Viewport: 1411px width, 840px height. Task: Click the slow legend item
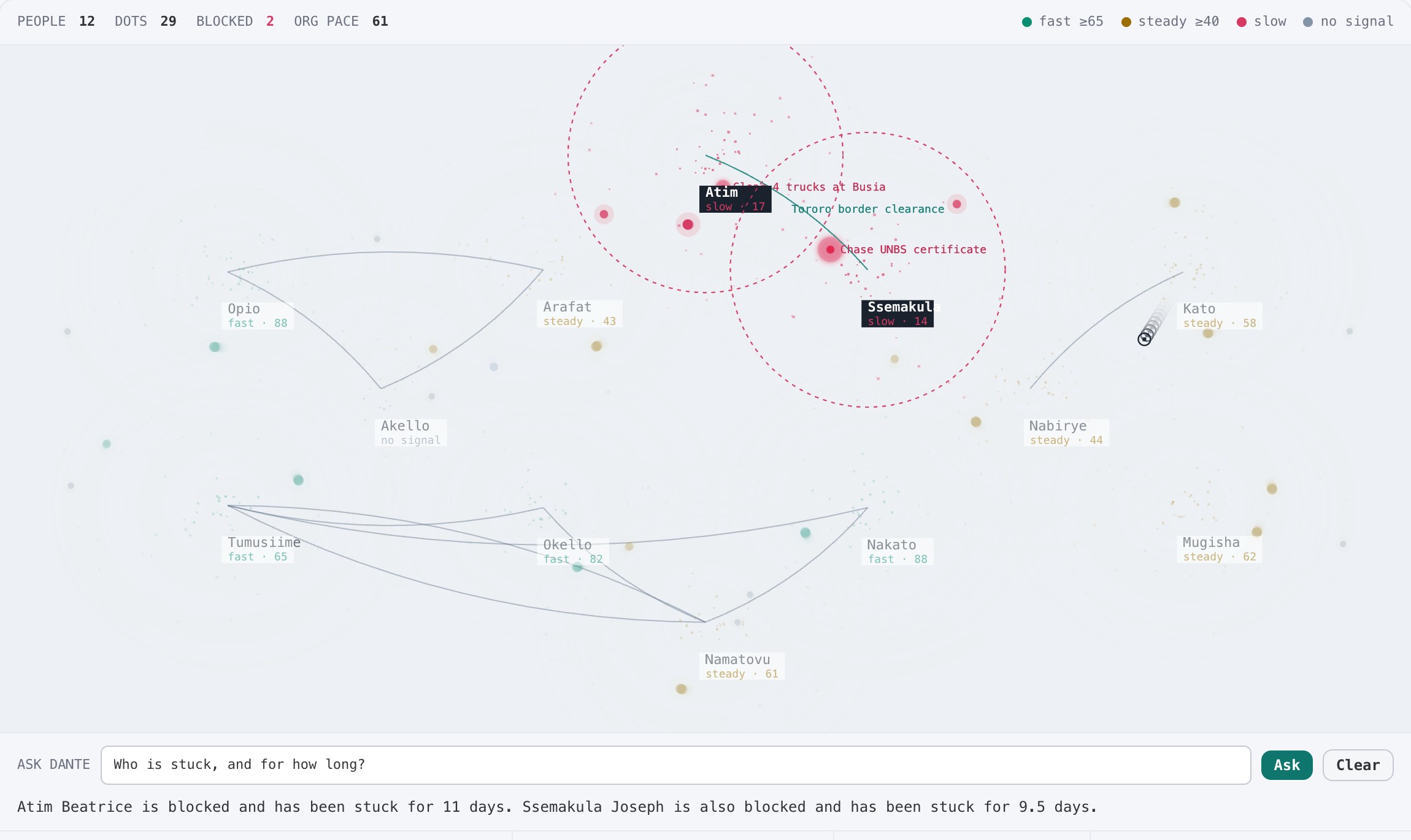point(1261,21)
